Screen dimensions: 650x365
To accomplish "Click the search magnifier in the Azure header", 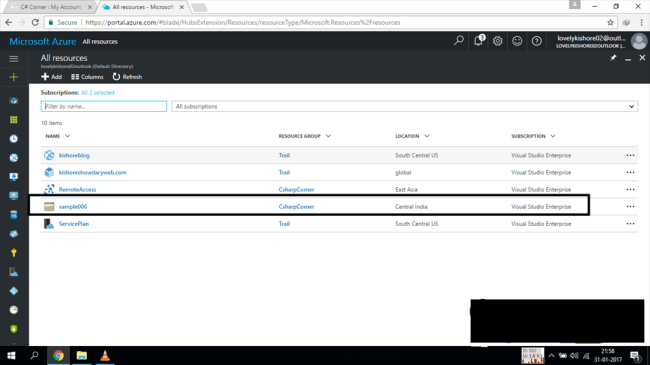I will coord(458,41).
